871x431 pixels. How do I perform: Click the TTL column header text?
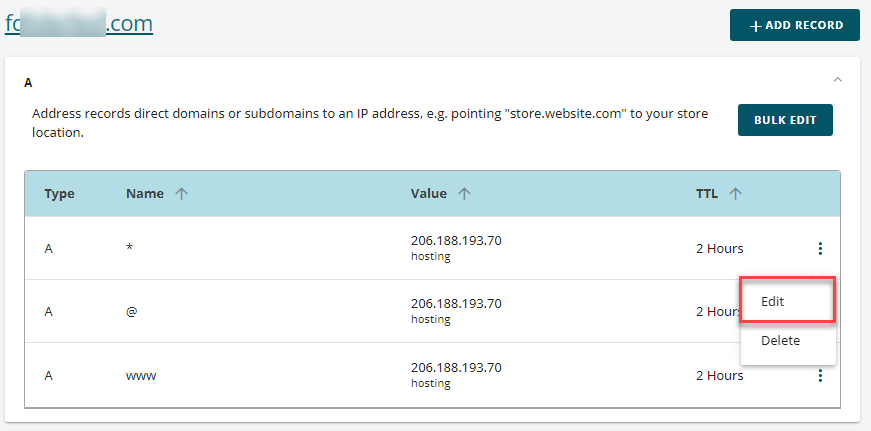707,193
